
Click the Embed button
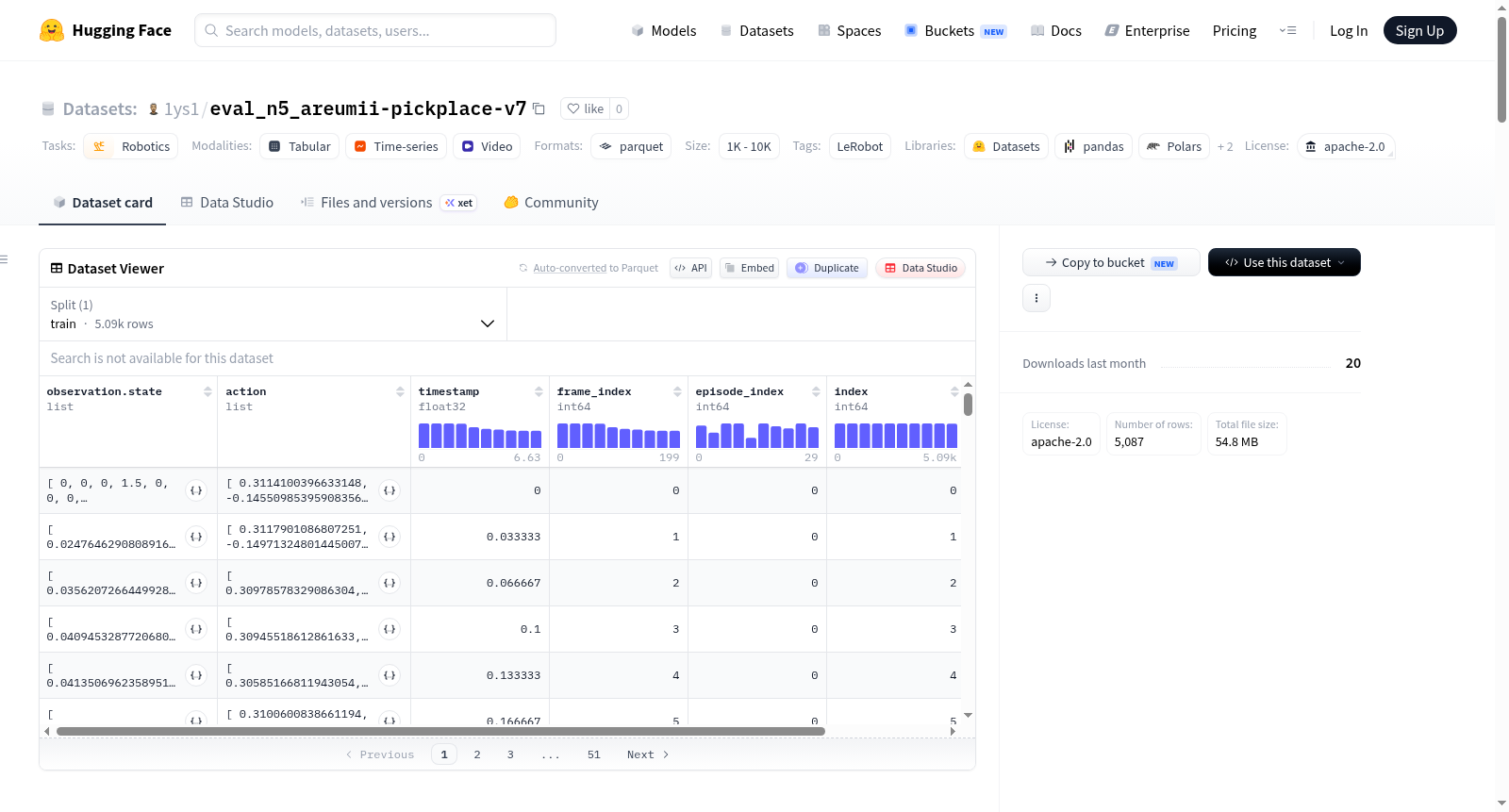click(749, 268)
